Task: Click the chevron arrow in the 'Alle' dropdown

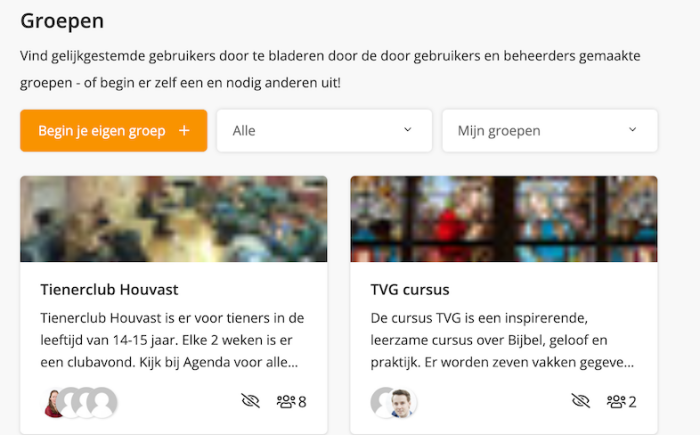Action: [408, 130]
